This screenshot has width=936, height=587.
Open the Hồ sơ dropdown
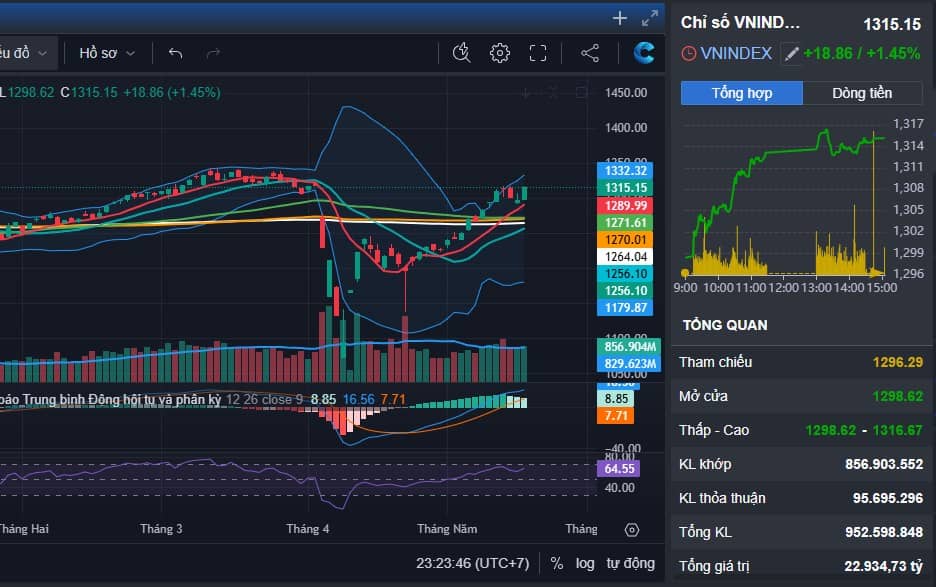[107, 53]
